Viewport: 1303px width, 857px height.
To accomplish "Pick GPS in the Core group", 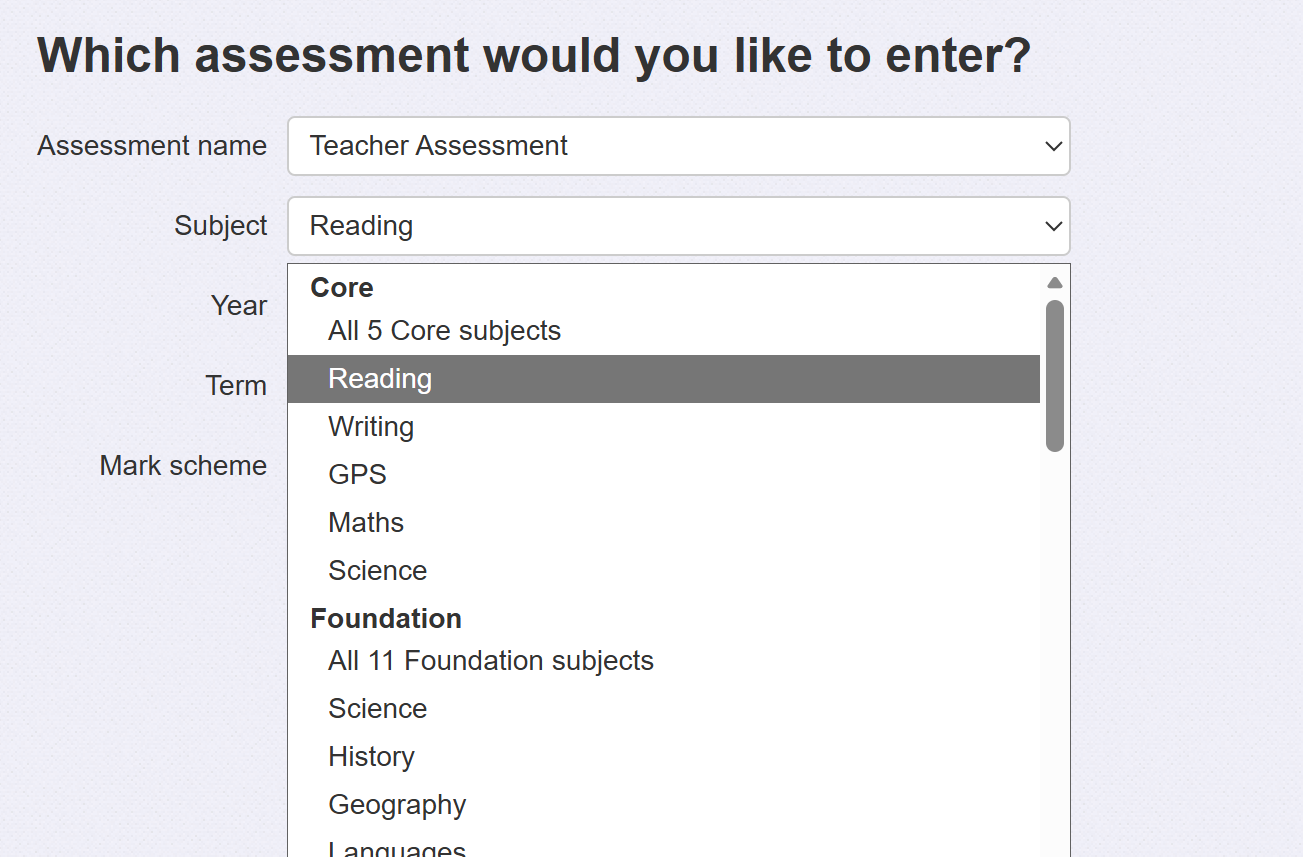I will click(x=357, y=475).
